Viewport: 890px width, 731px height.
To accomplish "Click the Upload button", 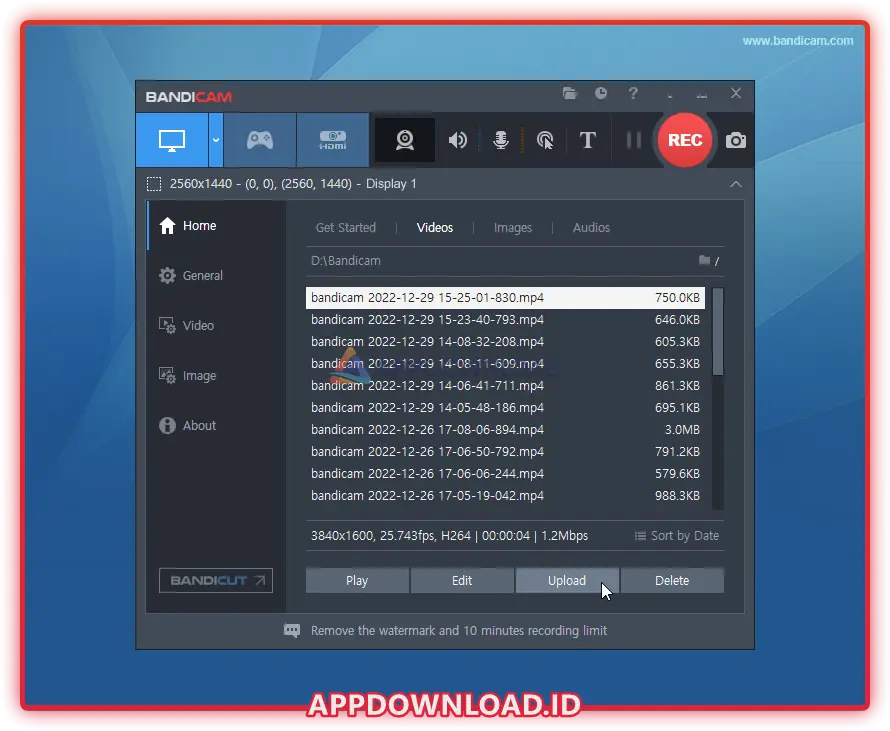I will point(567,581).
